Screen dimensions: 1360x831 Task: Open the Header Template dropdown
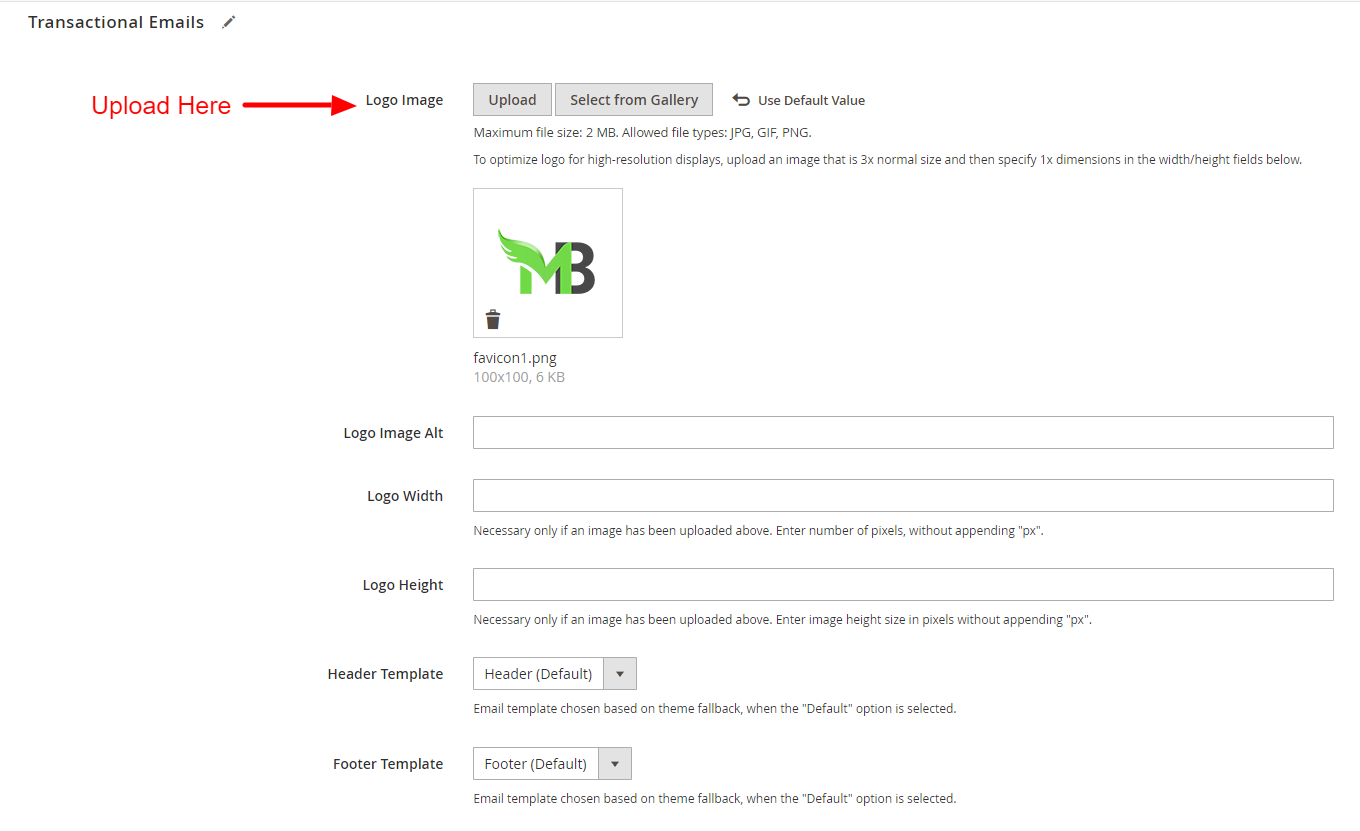[555, 674]
